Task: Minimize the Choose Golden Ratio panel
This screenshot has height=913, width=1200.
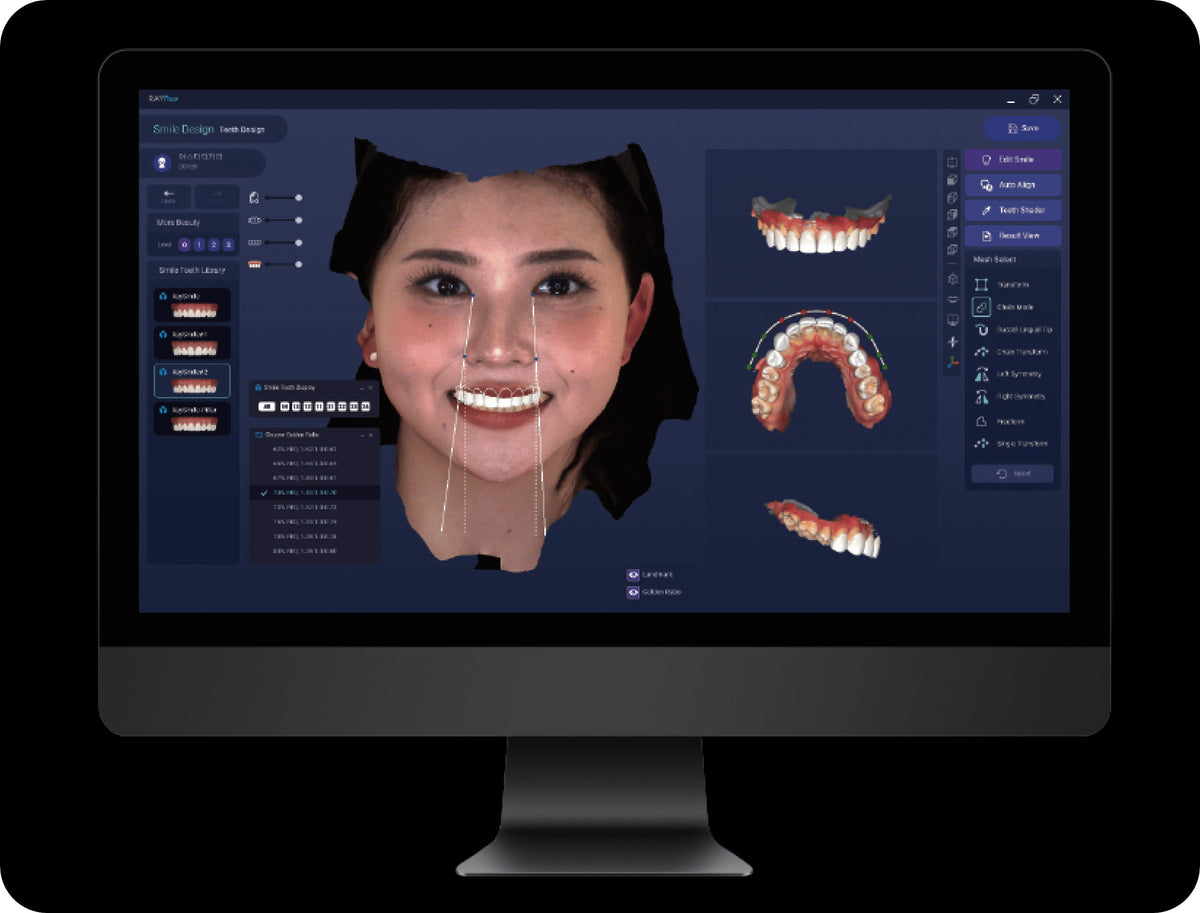Action: [362, 435]
